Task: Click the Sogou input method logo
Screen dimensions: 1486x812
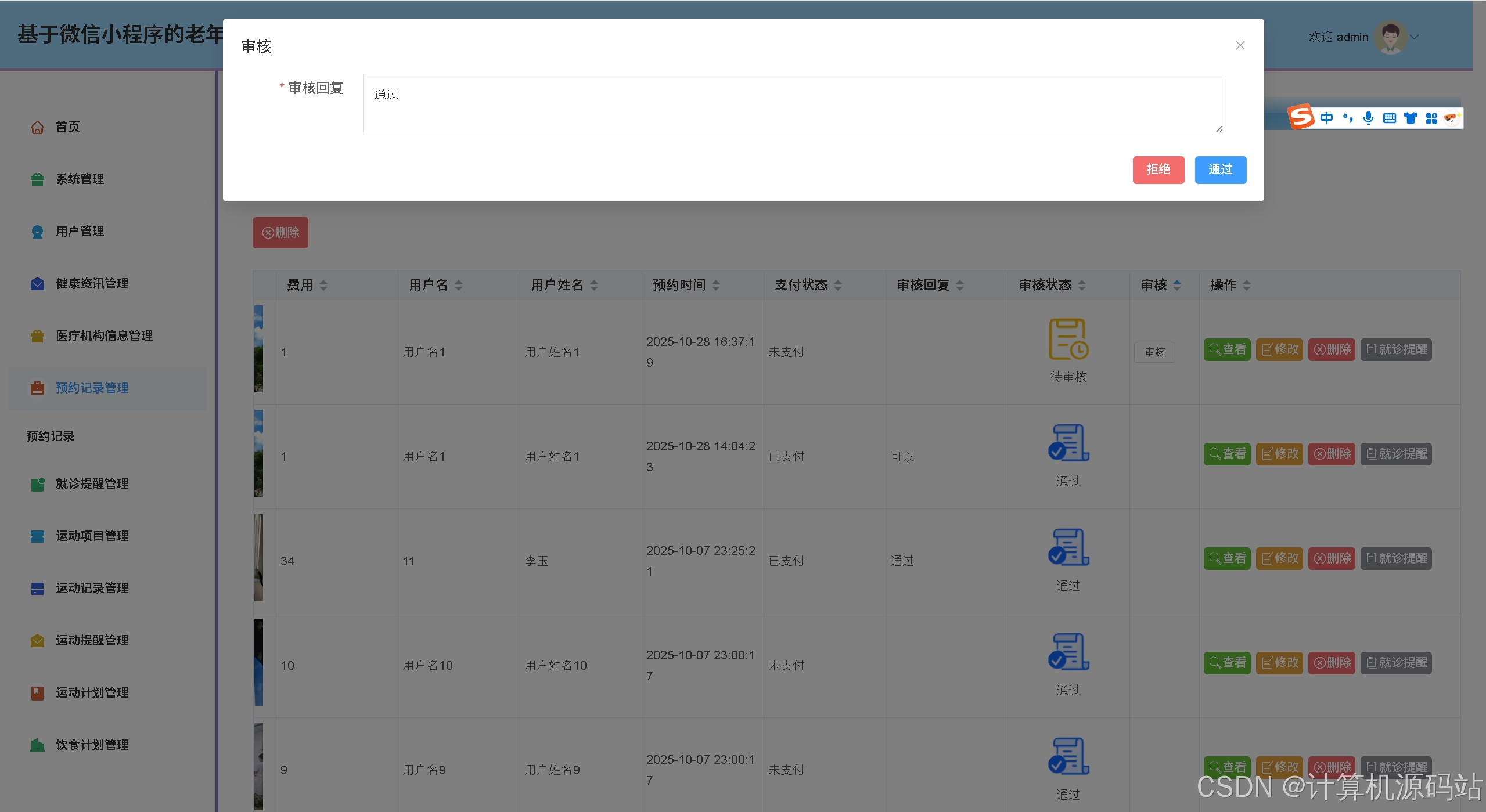Action: coord(1301,117)
